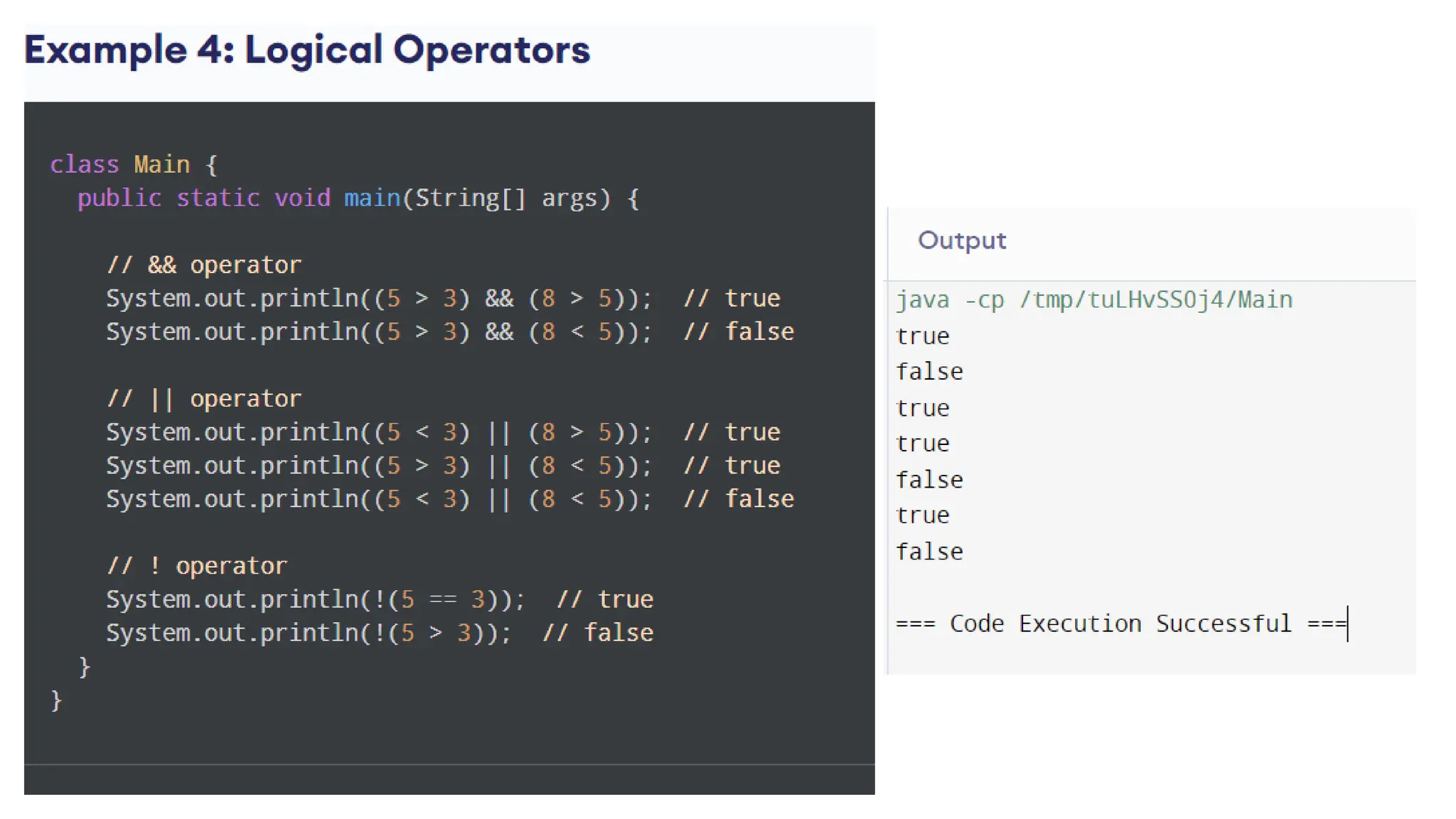Click the first 'true' output line
This screenshot has height=819, width=1456.
point(922,336)
